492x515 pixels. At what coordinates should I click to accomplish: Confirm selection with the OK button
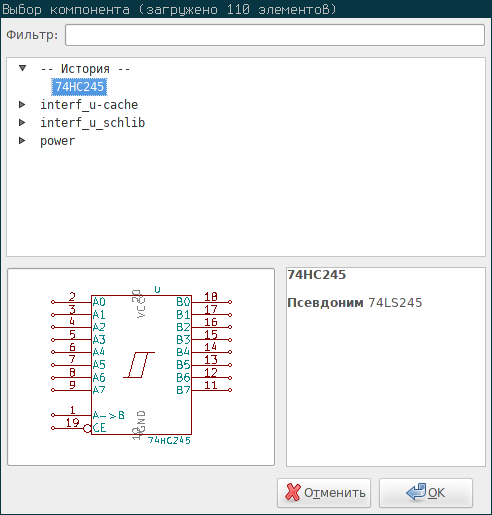pyautogui.click(x=426, y=493)
